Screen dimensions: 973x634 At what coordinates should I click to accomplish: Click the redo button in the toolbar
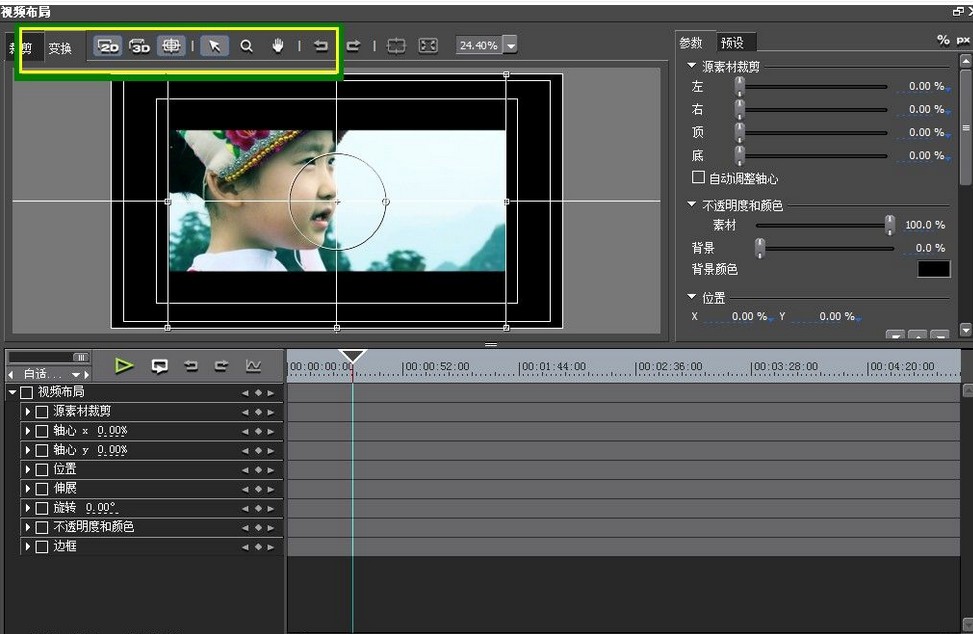pos(352,45)
